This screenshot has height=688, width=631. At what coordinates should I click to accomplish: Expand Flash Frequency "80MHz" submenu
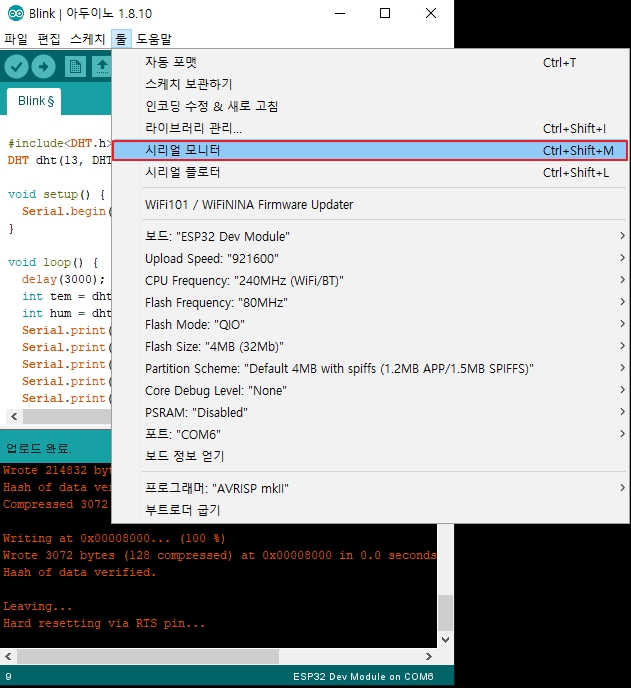point(370,302)
